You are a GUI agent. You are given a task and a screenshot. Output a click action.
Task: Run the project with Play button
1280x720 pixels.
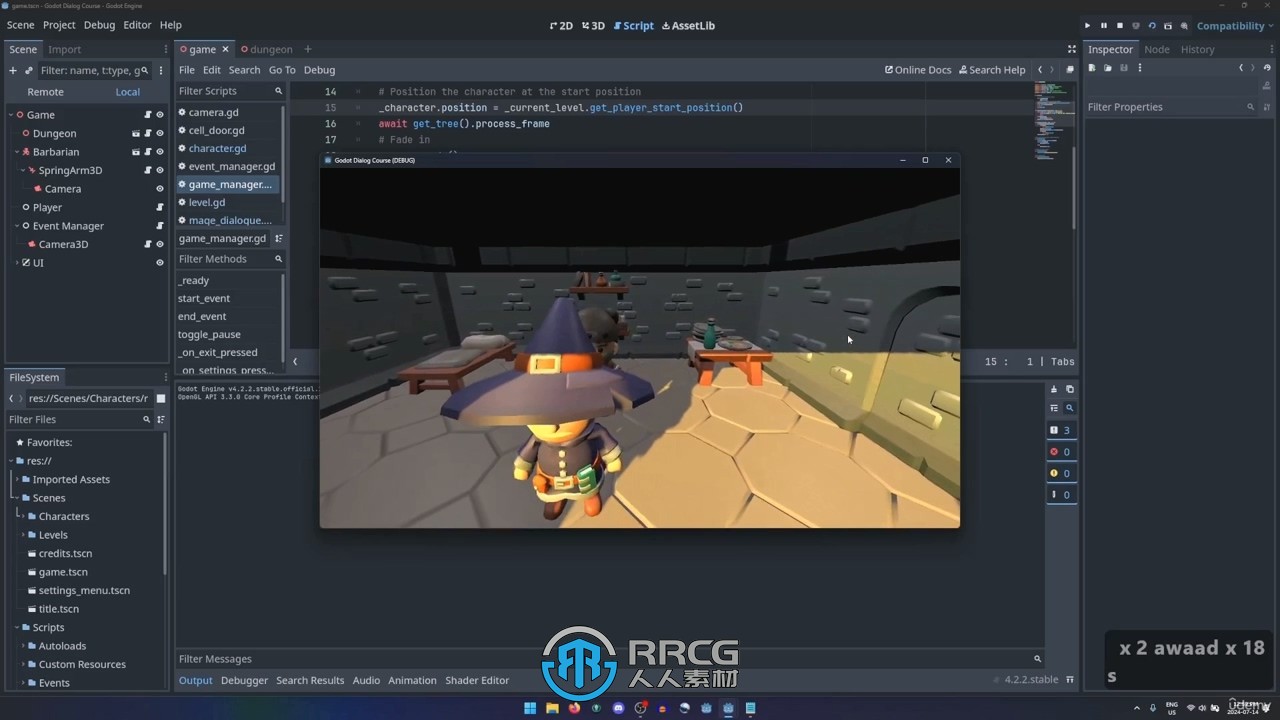point(1088,25)
